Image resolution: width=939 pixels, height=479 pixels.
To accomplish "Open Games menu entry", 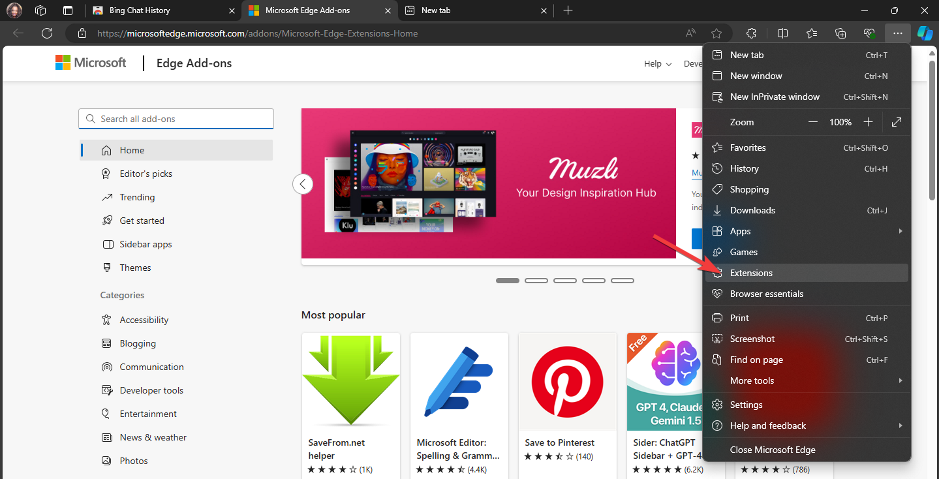I will 807,252.
